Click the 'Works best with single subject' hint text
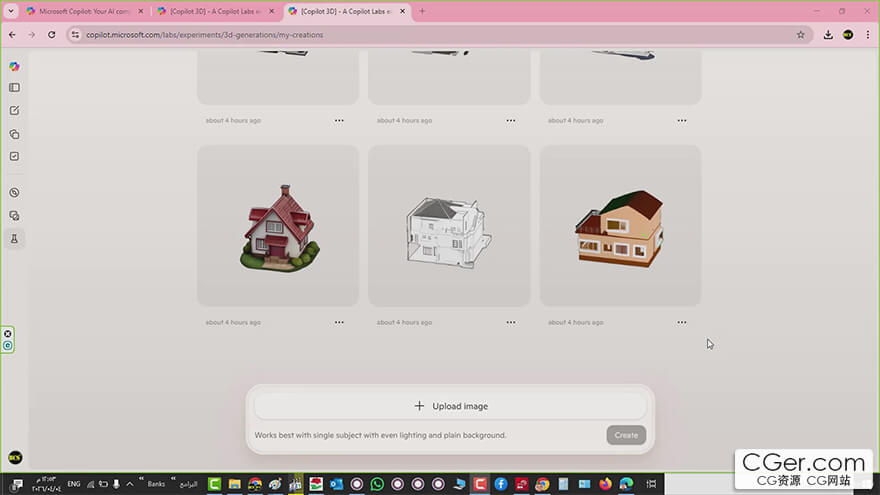The width and height of the screenshot is (880, 495). click(x=381, y=436)
